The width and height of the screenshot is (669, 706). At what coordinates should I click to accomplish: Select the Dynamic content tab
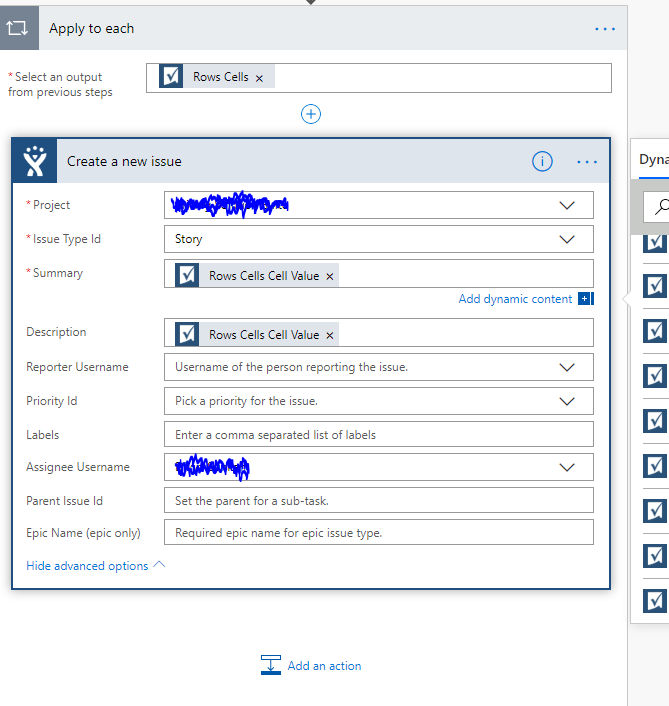click(654, 160)
